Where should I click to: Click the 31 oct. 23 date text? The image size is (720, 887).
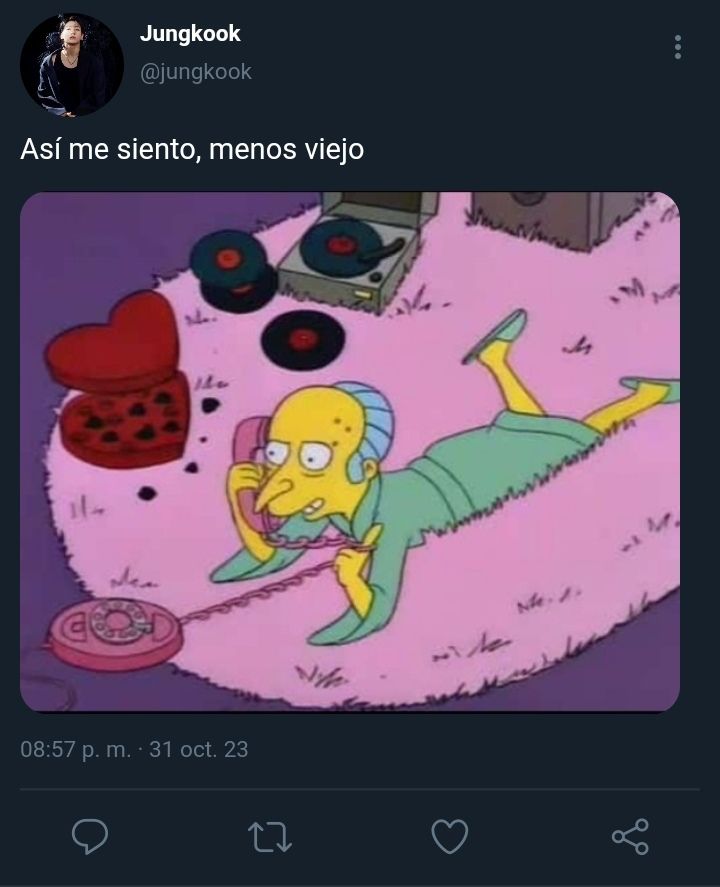point(199,750)
